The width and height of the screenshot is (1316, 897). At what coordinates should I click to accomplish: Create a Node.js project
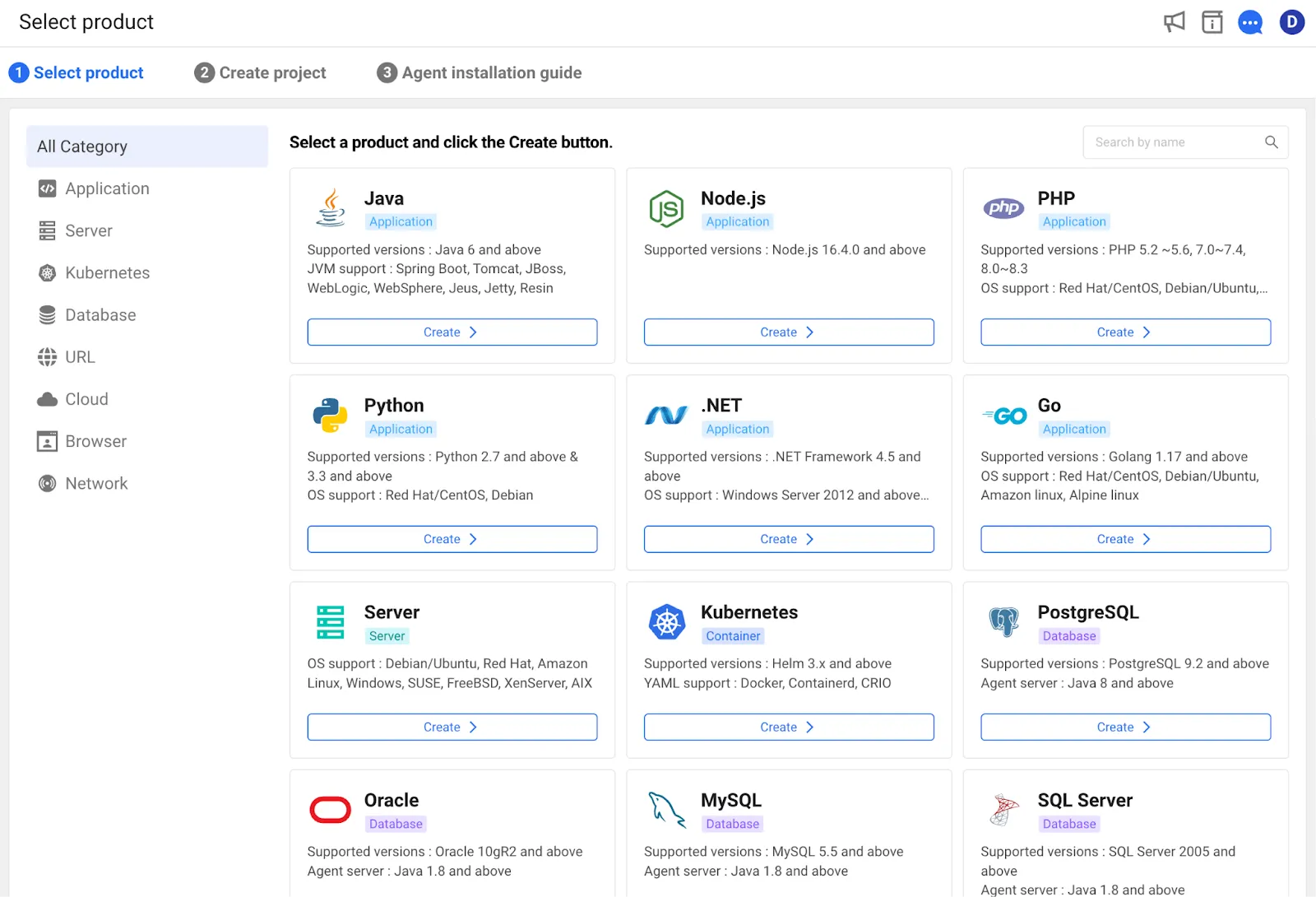[789, 332]
